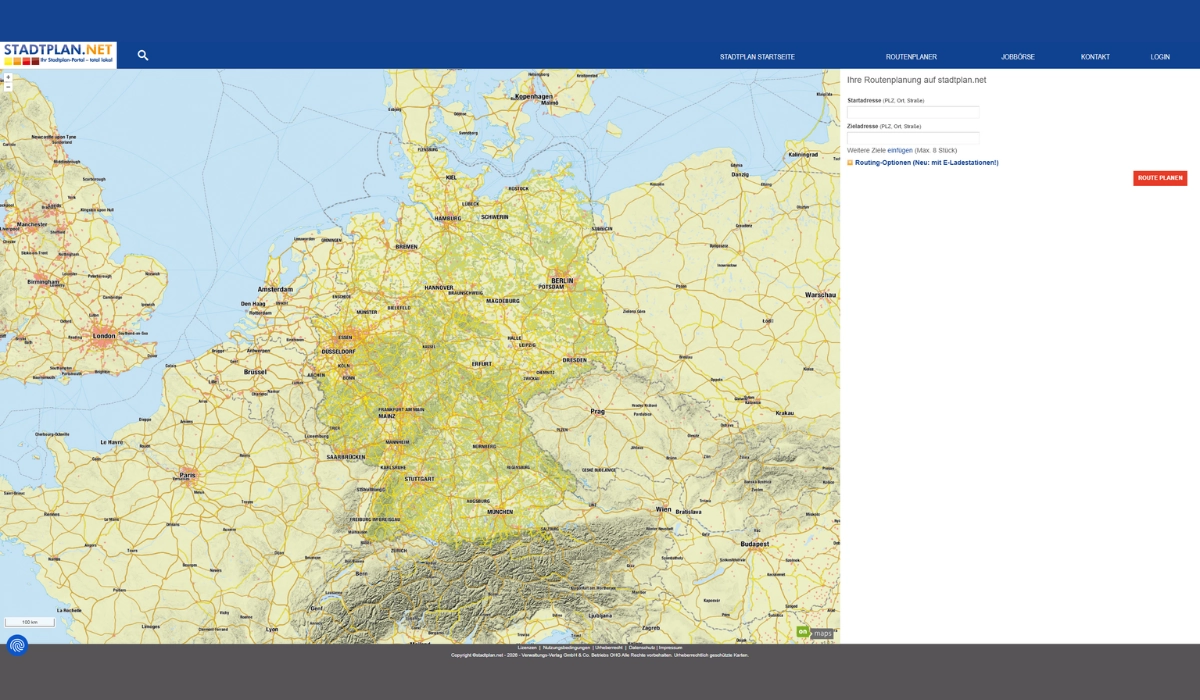Click the round blue badge in the bottom-left corner
The width and height of the screenshot is (1200, 700).
[16, 644]
